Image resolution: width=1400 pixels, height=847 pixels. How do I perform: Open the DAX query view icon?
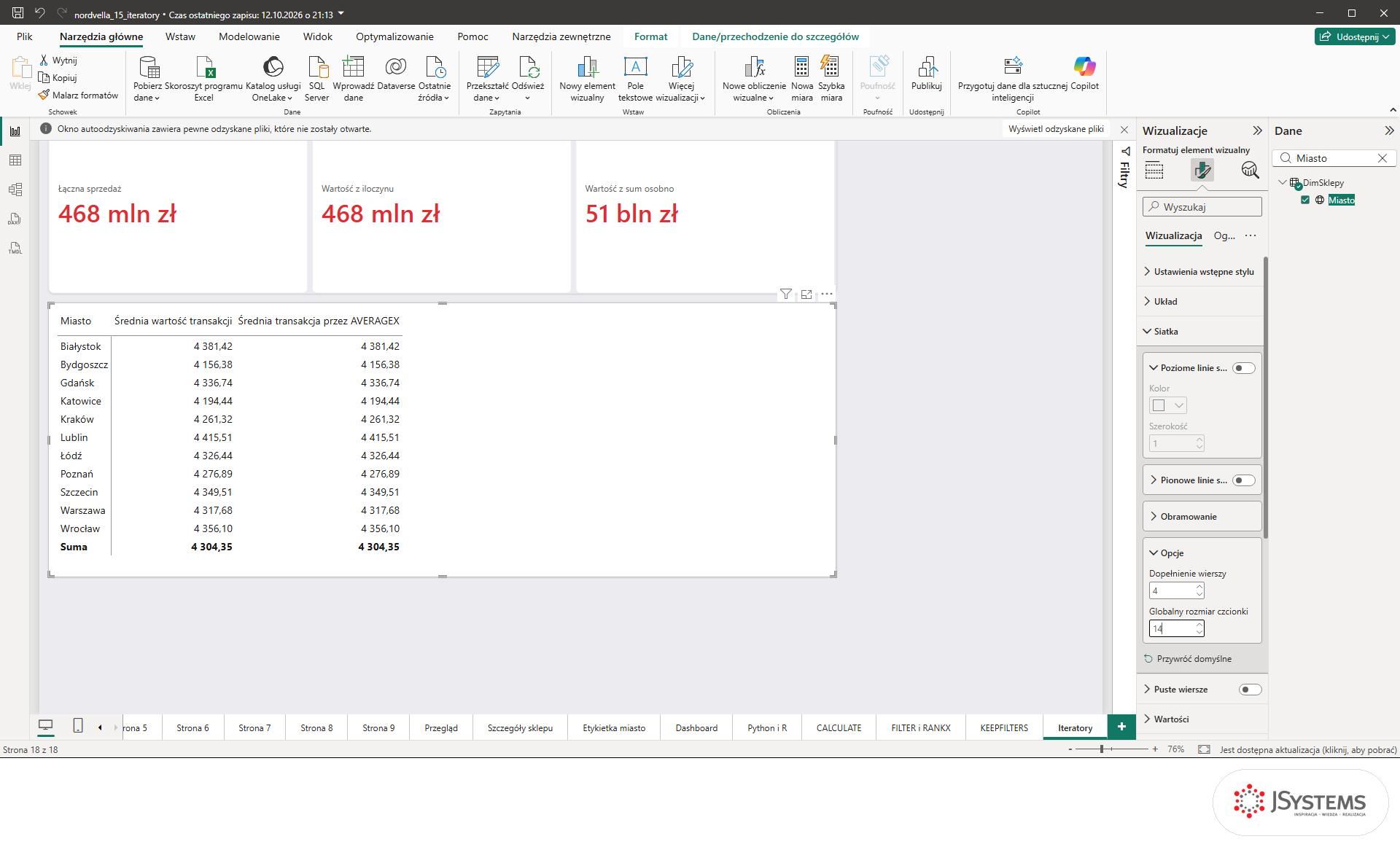(x=15, y=219)
